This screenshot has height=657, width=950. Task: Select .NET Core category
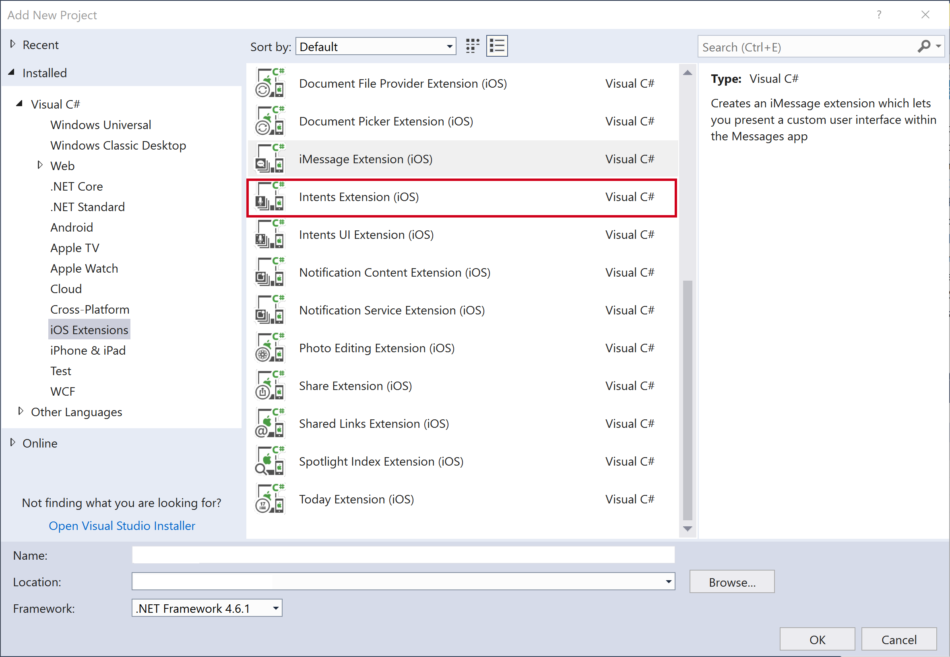click(x=76, y=186)
